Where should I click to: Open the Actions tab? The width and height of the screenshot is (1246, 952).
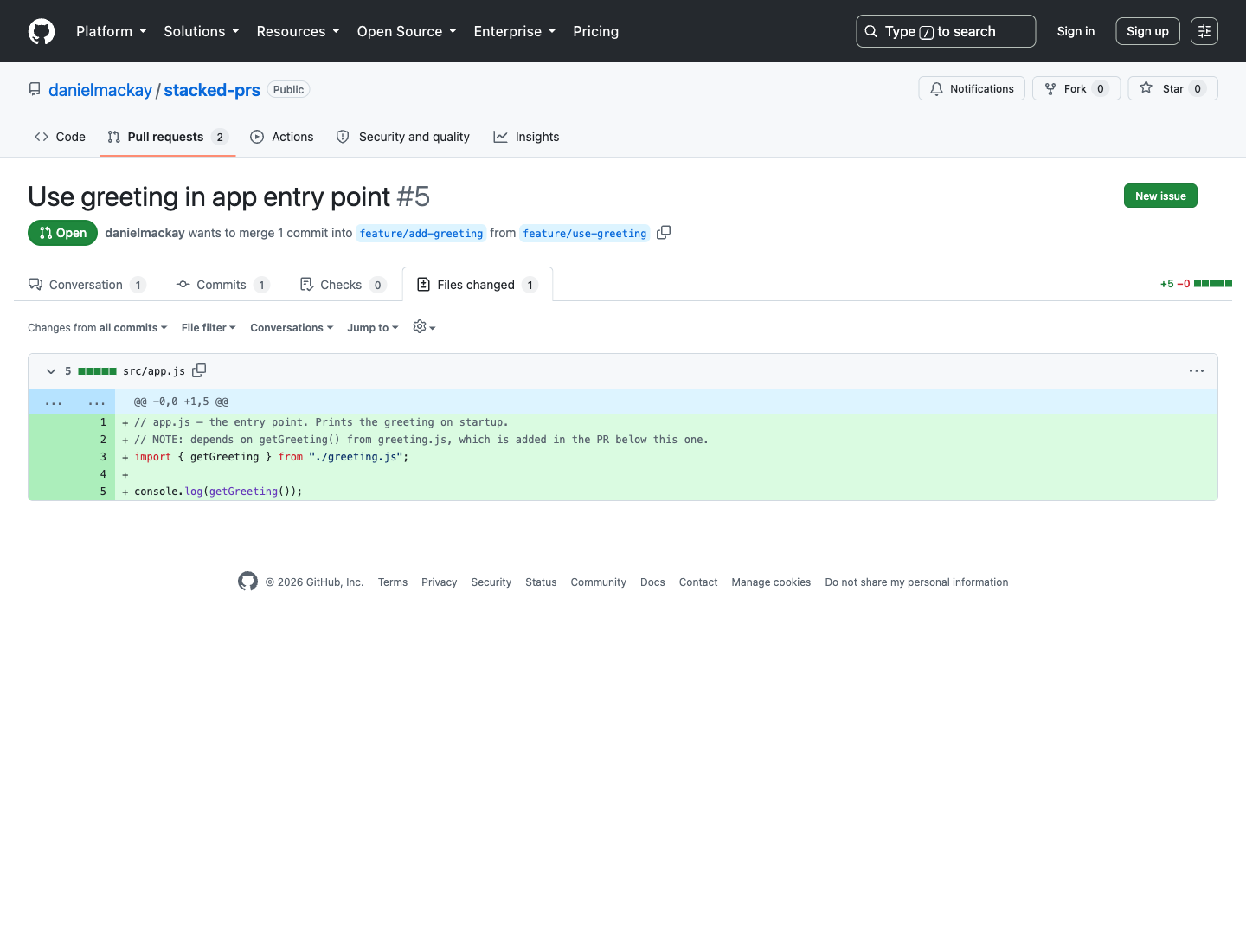[x=282, y=137]
